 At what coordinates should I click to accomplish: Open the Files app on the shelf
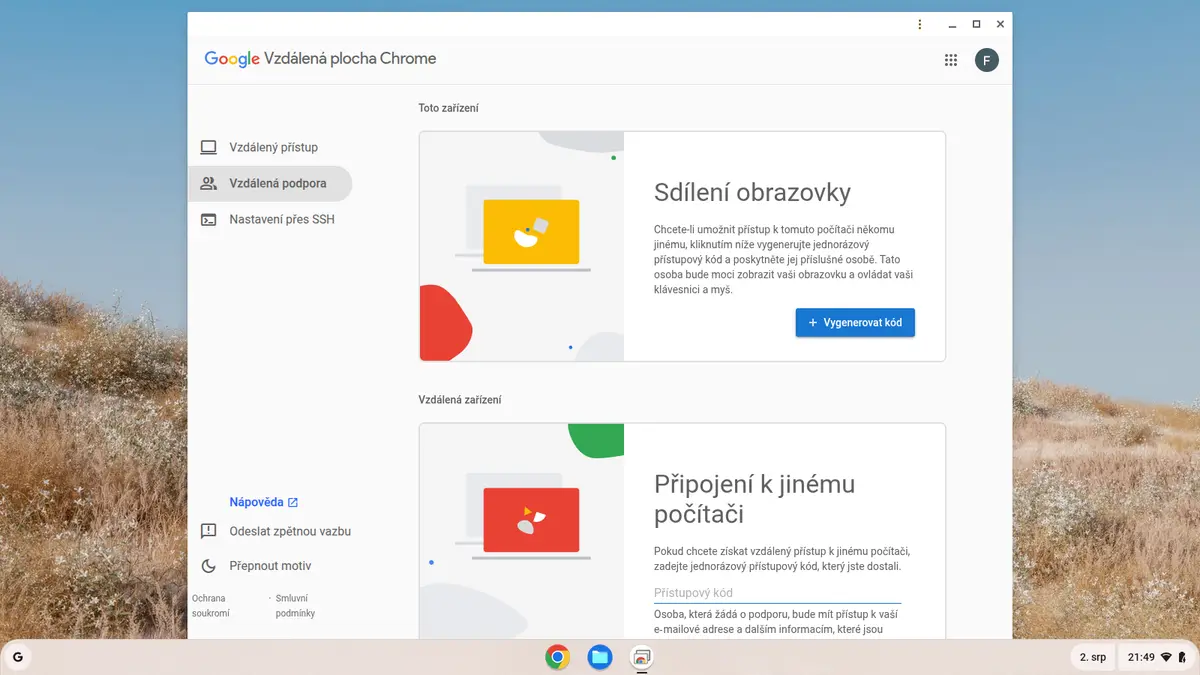click(600, 657)
